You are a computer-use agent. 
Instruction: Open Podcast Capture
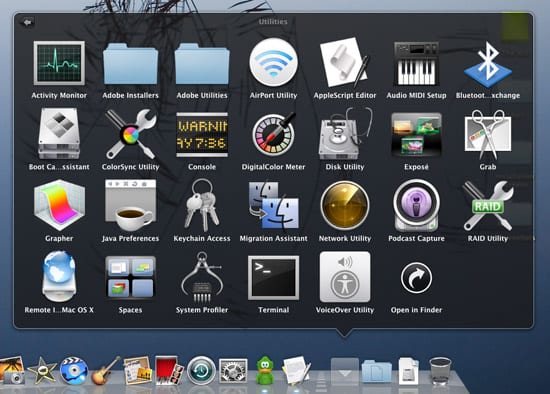(x=416, y=206)
